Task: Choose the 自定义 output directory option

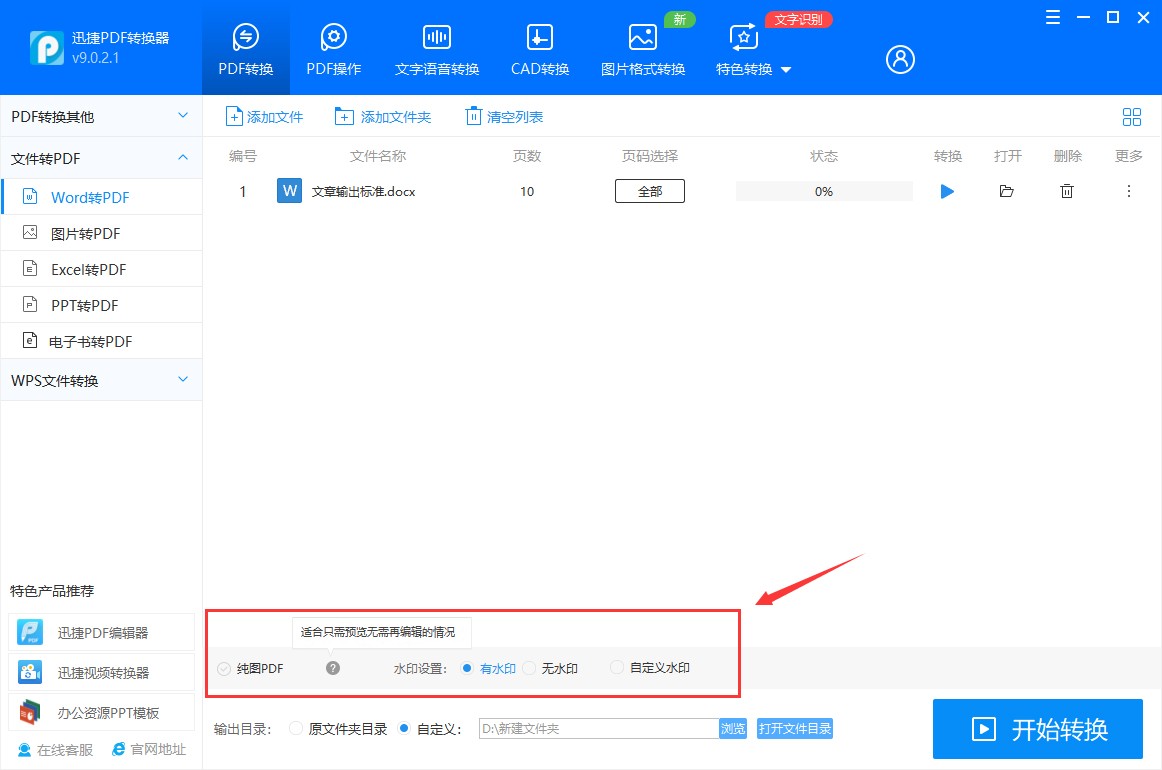Action: pyautogui.click(x=404, y=728)
